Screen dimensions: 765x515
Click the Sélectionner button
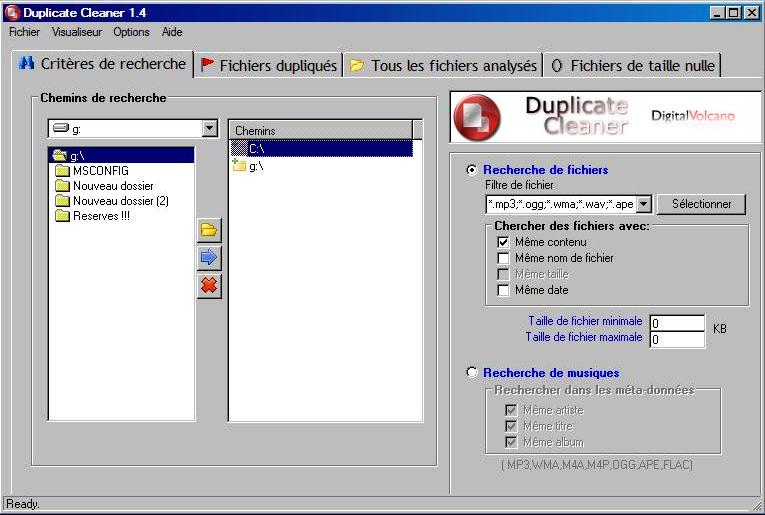(x=701, y=204)
